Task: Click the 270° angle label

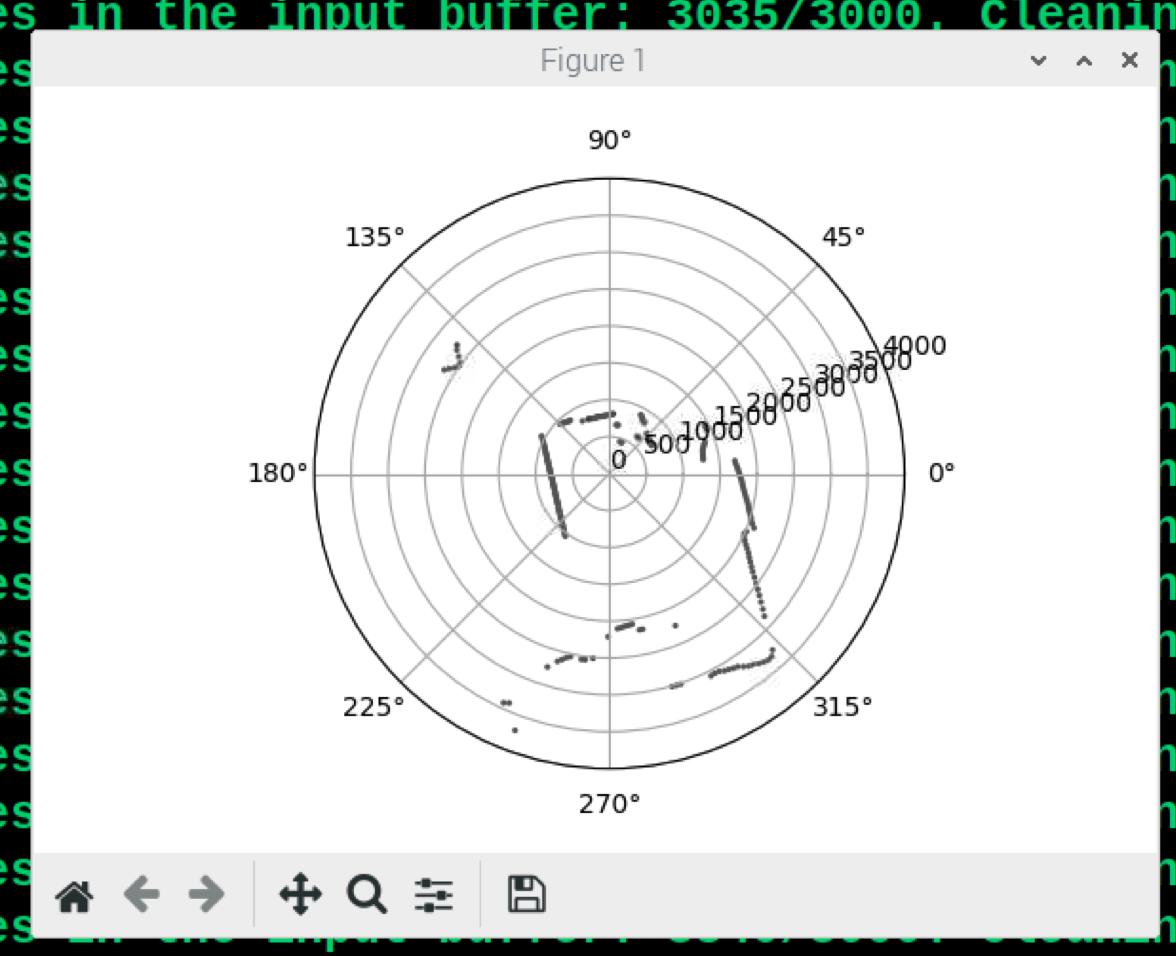Action: point(610,804)
